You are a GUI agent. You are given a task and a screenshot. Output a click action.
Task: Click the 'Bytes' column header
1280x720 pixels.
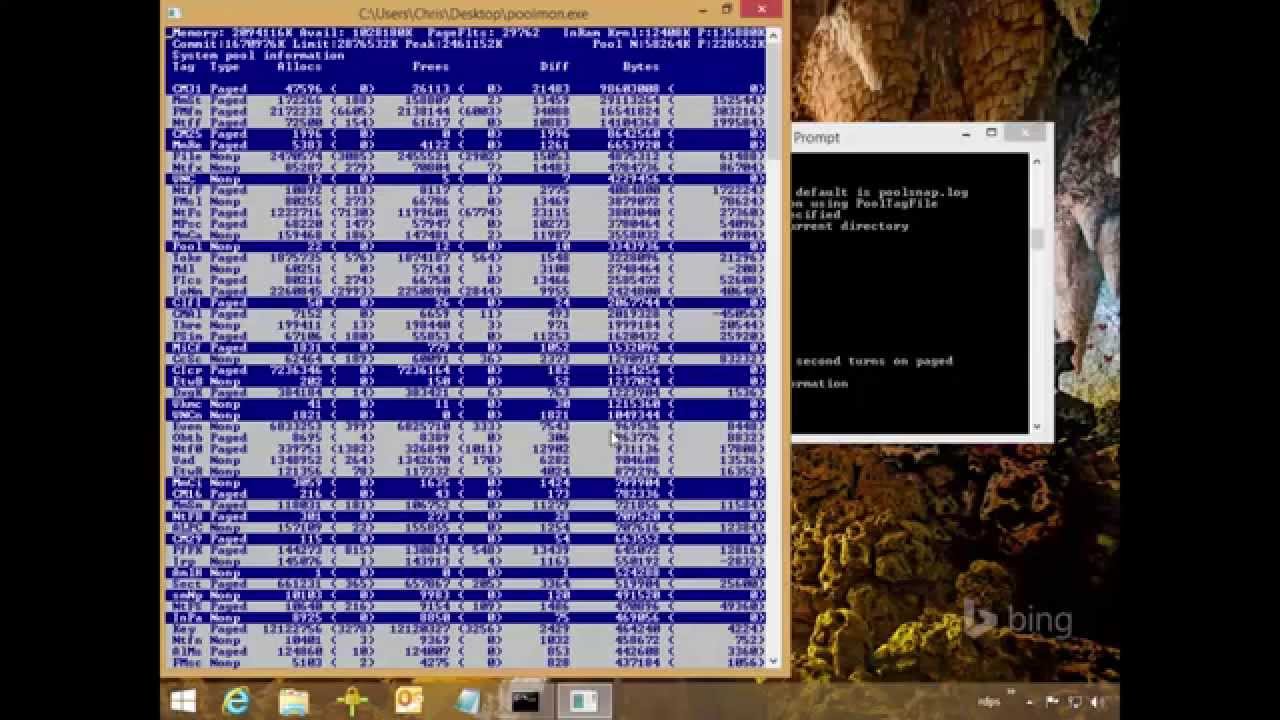click(641, 67)
